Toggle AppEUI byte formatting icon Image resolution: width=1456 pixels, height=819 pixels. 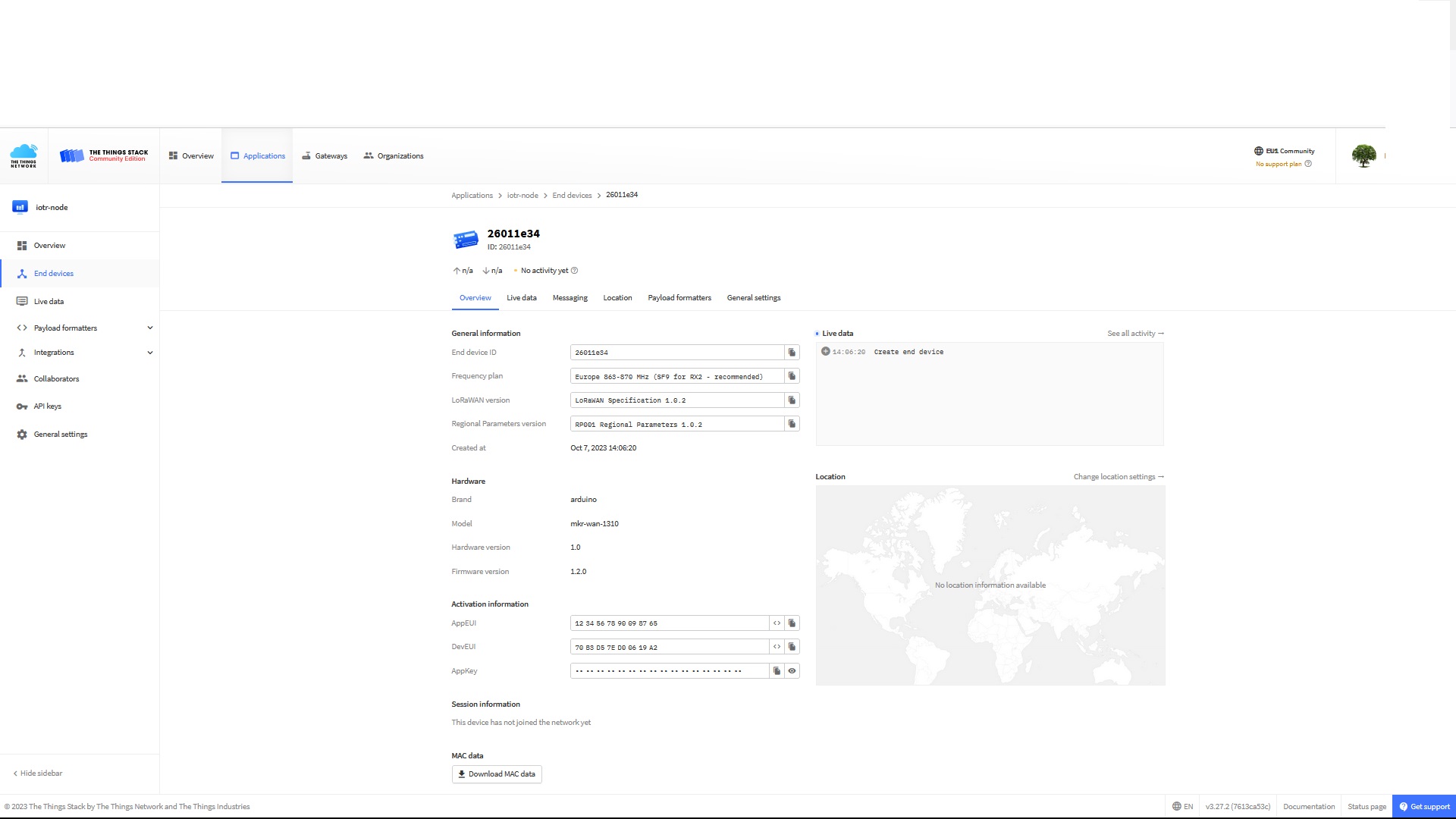777,623
